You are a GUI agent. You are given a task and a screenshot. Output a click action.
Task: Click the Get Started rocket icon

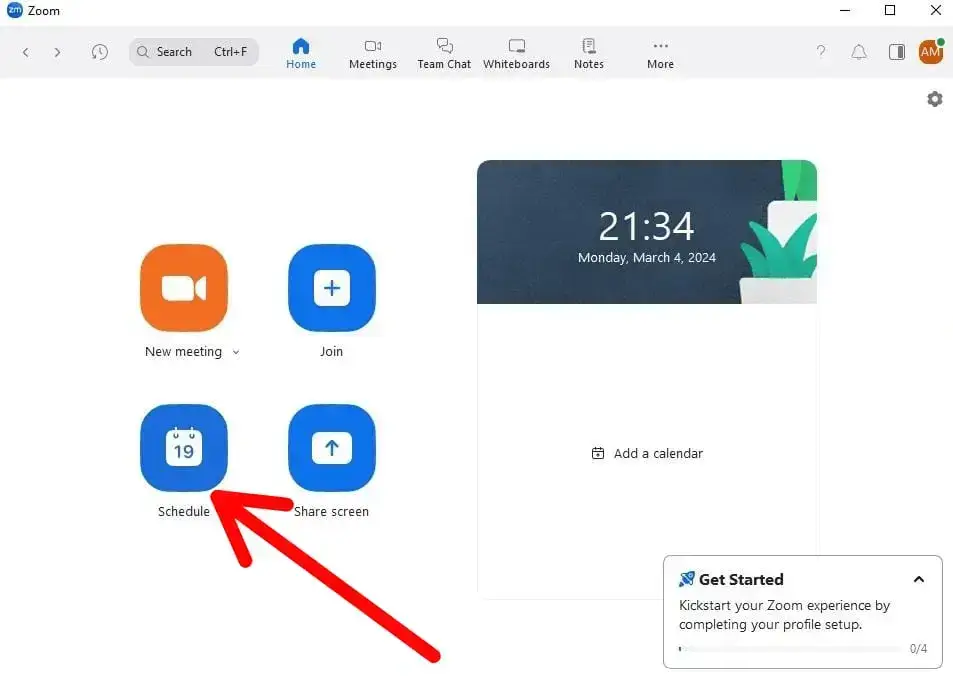(x=686, y=579)
